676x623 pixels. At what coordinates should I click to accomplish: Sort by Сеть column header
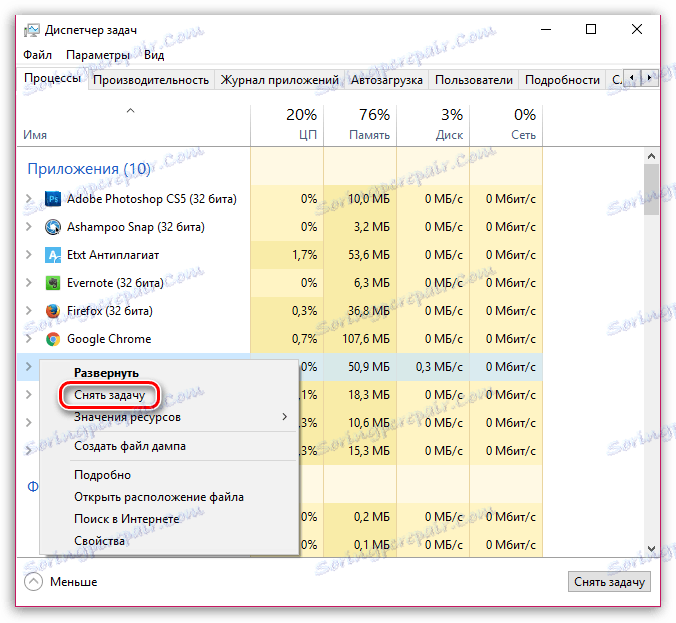(x=506, y=125)
